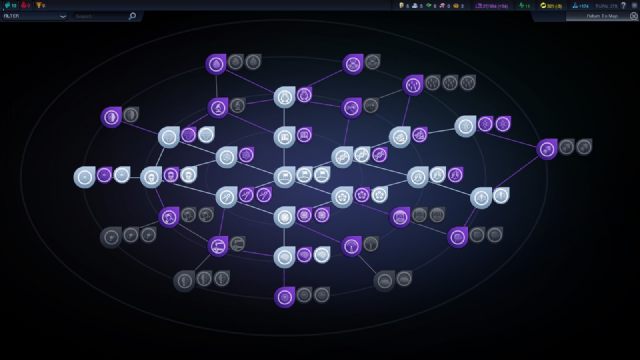Select the bottom-most purple technology node

[284, 297]
